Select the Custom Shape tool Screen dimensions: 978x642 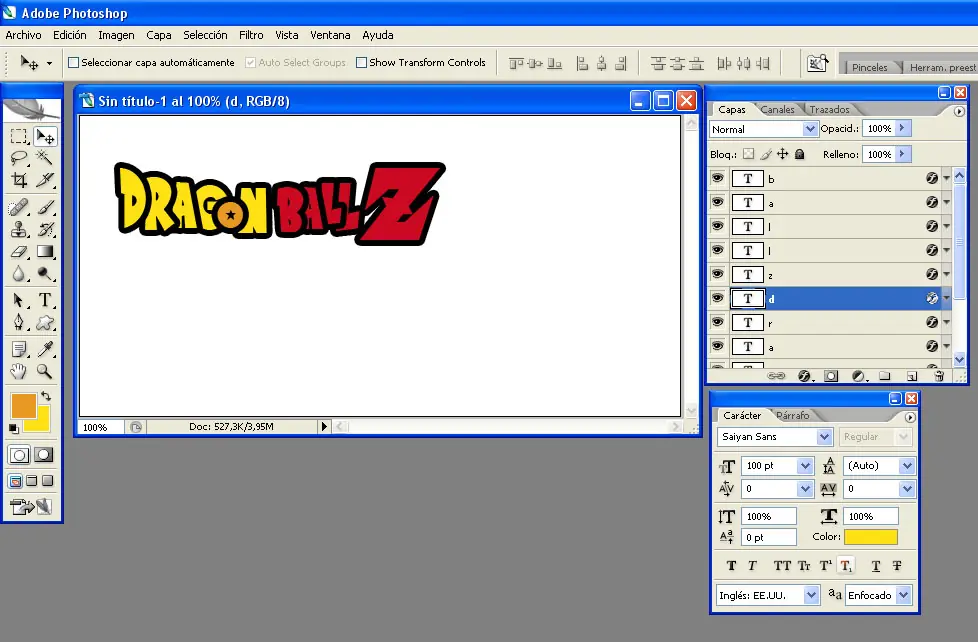pyautogui.click(x=45, y=323)
